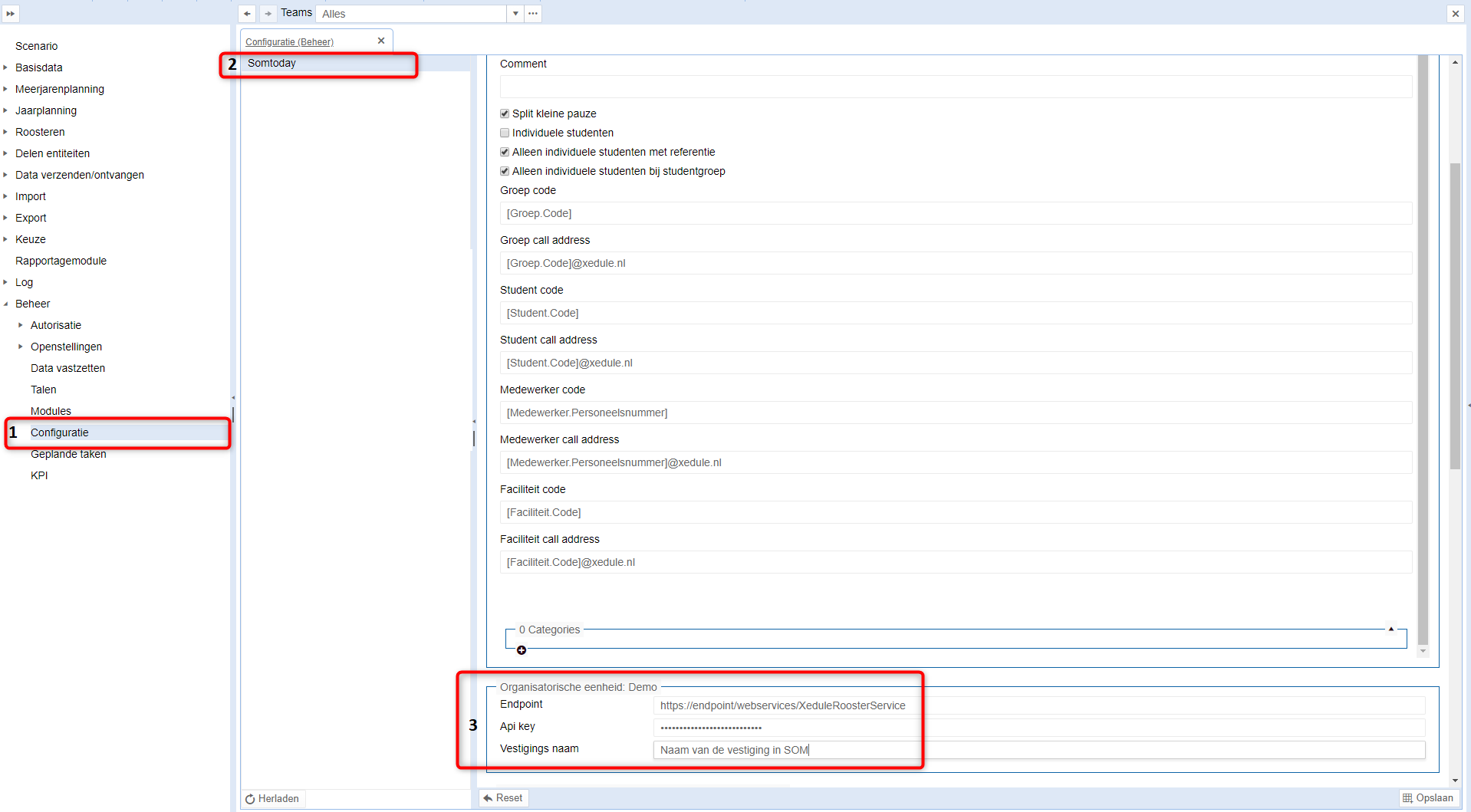Viewport: 1471px width, 812px height.
Task: Edit the Groep call address field
Action: pos(956,263)
